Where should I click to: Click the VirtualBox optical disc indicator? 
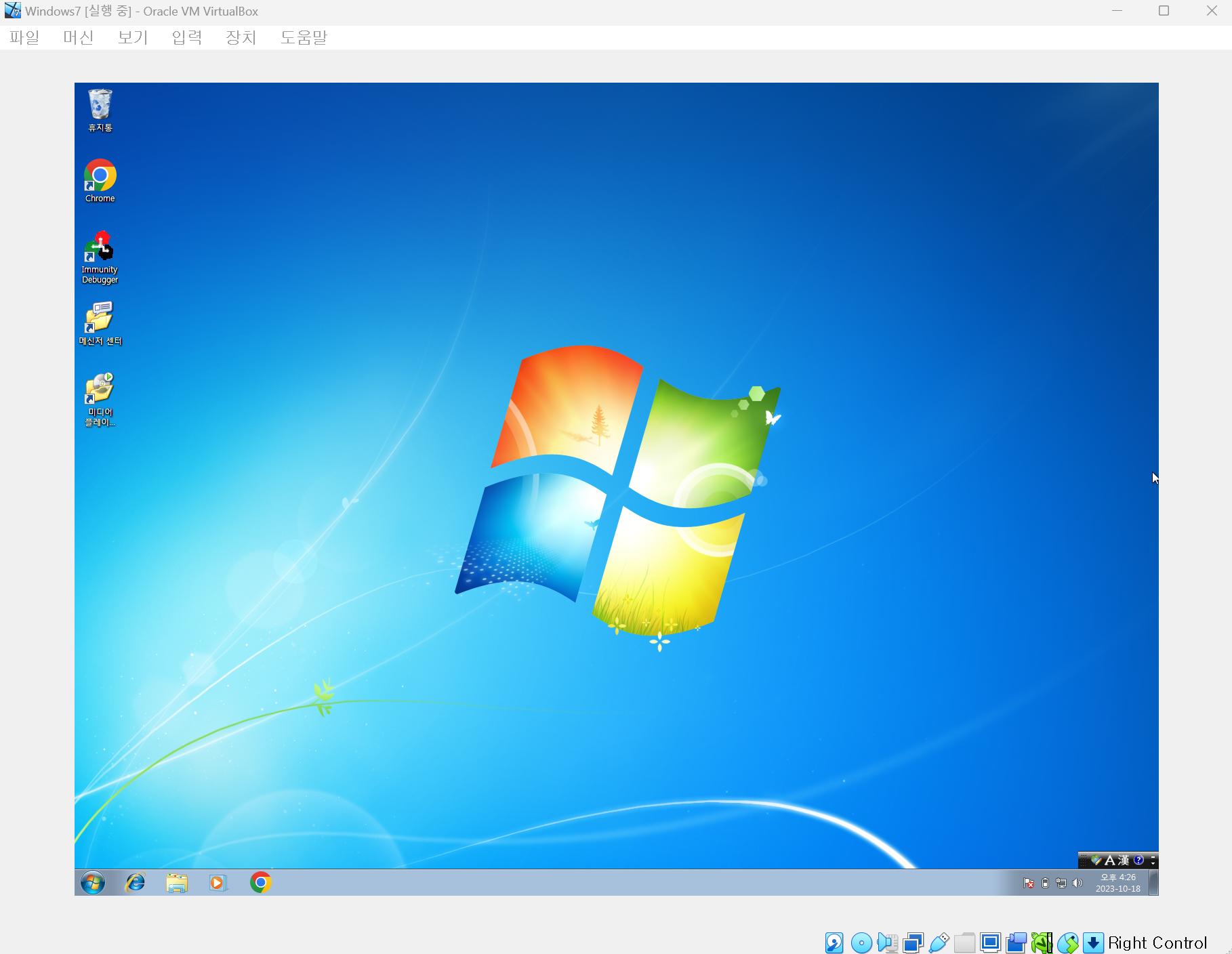click(x=861, y=942)
